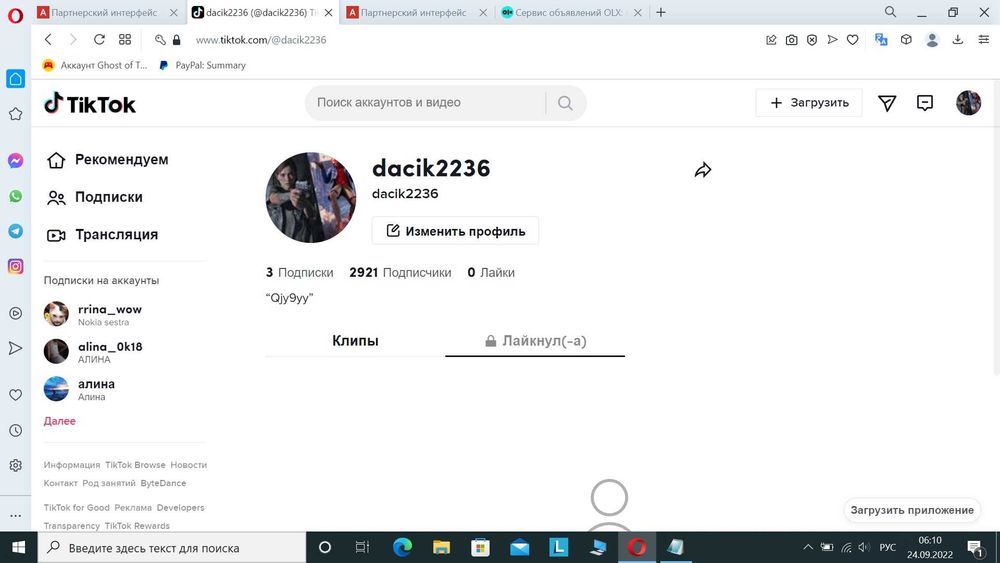Open Messenger in Opera sidebar

tap(15, 161)
